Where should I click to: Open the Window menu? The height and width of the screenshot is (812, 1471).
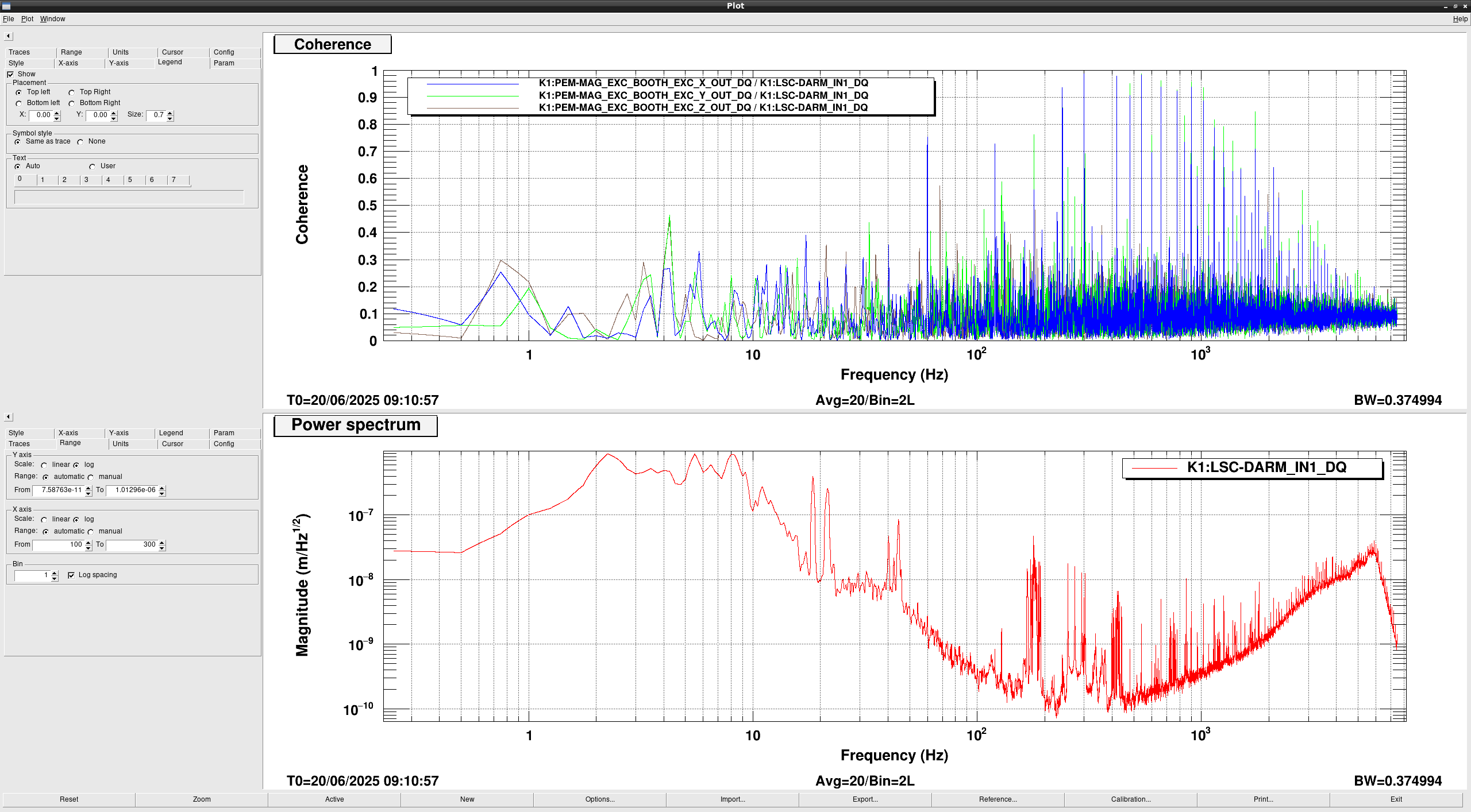(x=52, y=19)
